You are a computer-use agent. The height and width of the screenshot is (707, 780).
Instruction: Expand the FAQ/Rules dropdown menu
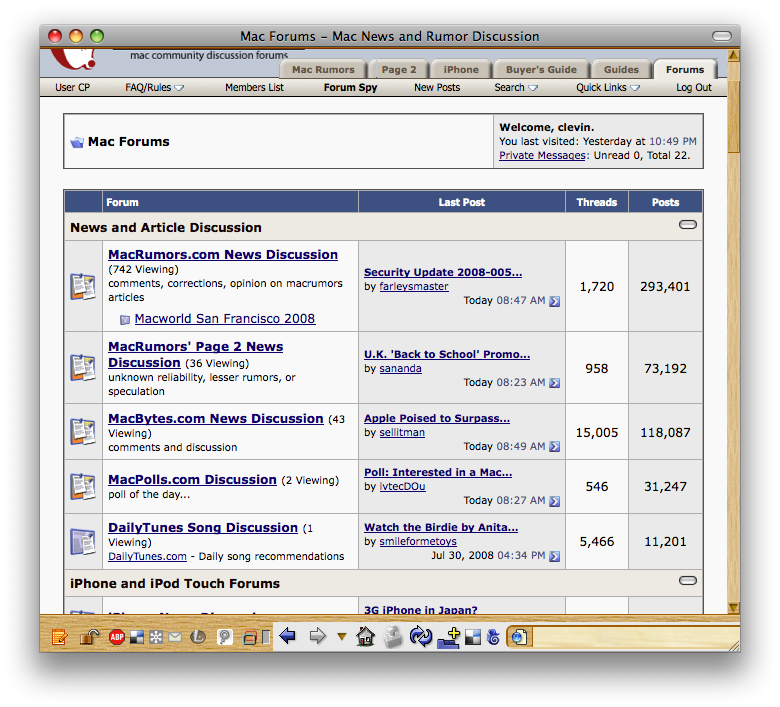[x=154, y=88]
